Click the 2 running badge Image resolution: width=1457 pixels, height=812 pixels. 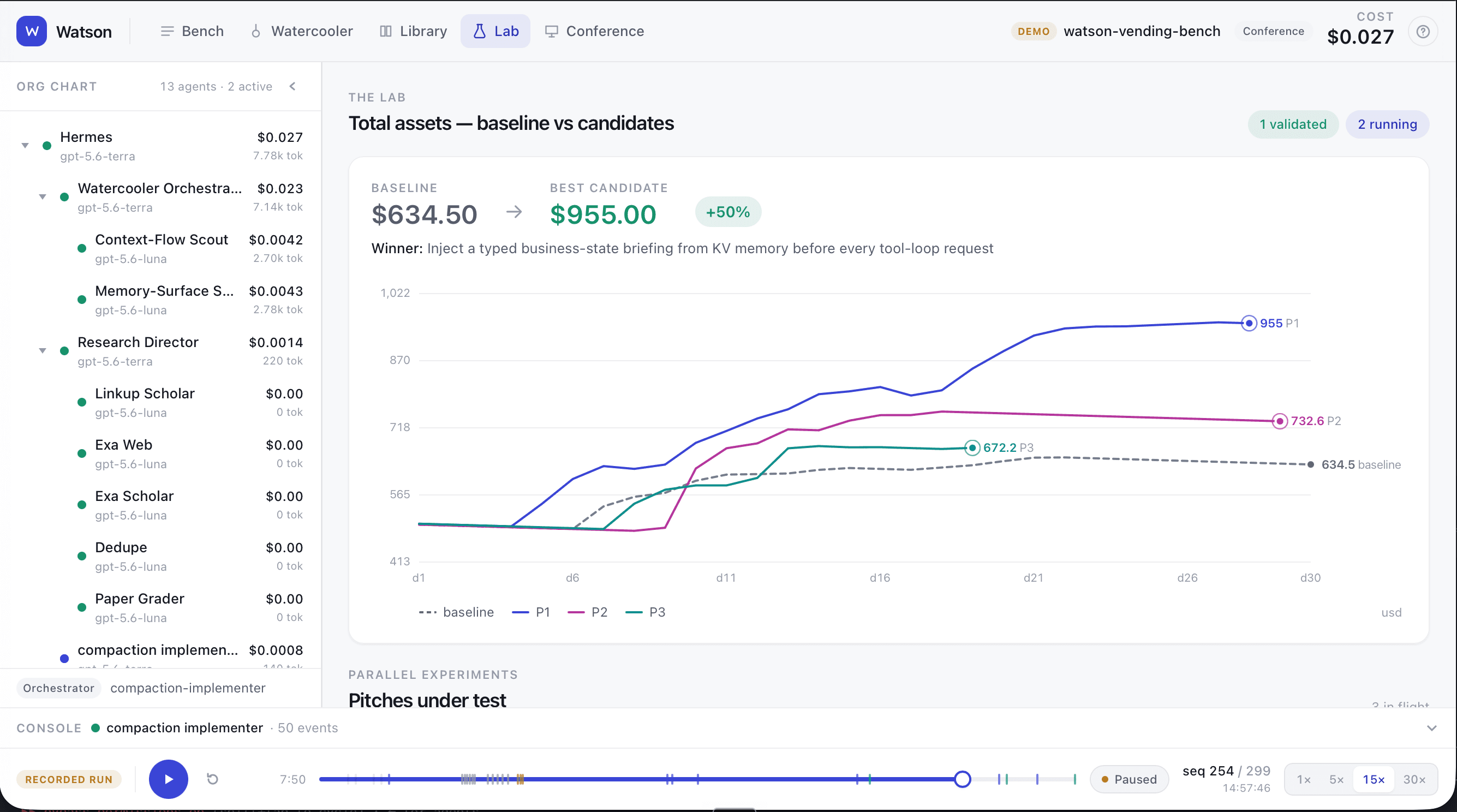(1387, 124)
